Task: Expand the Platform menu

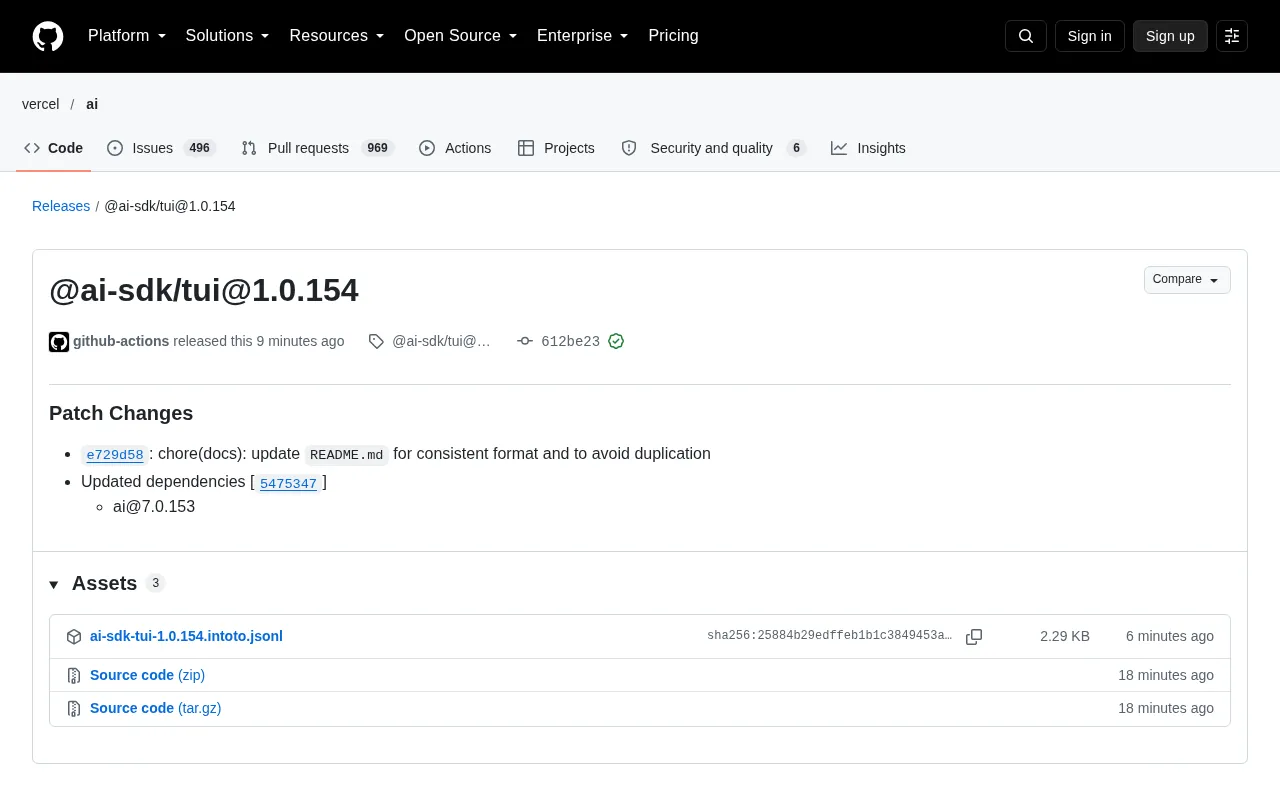Action: [x=127, y=36]
